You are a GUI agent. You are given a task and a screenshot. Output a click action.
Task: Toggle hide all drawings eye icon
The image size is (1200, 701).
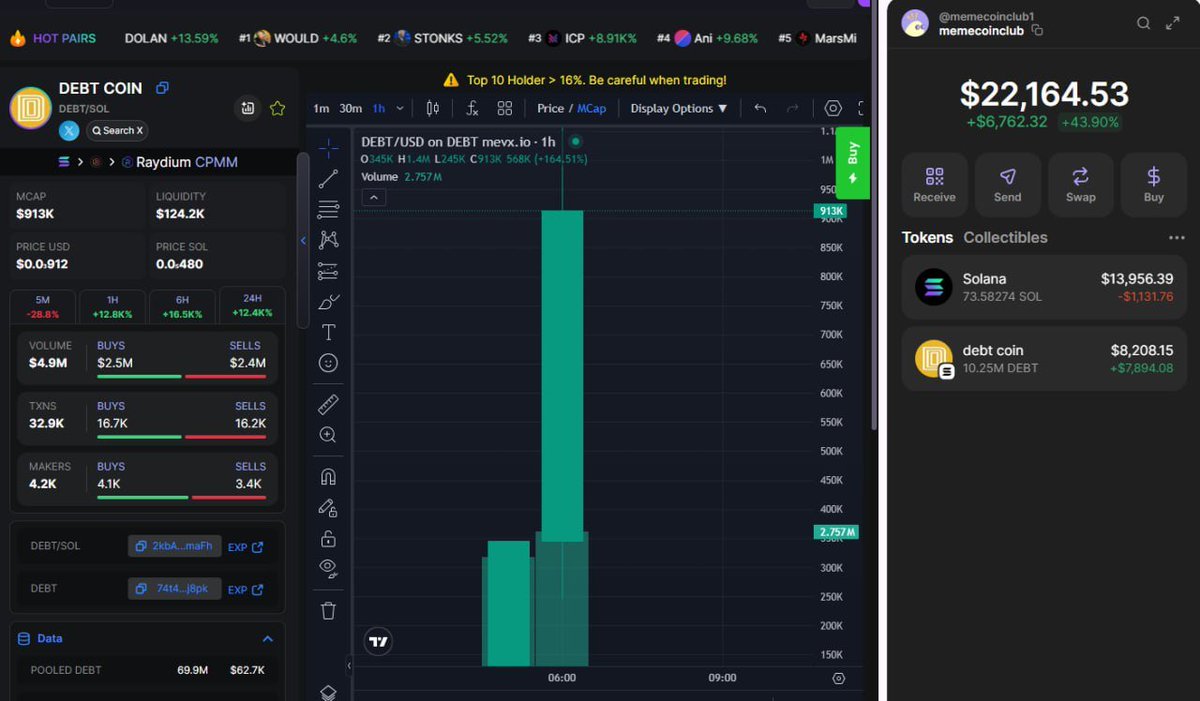328,568
